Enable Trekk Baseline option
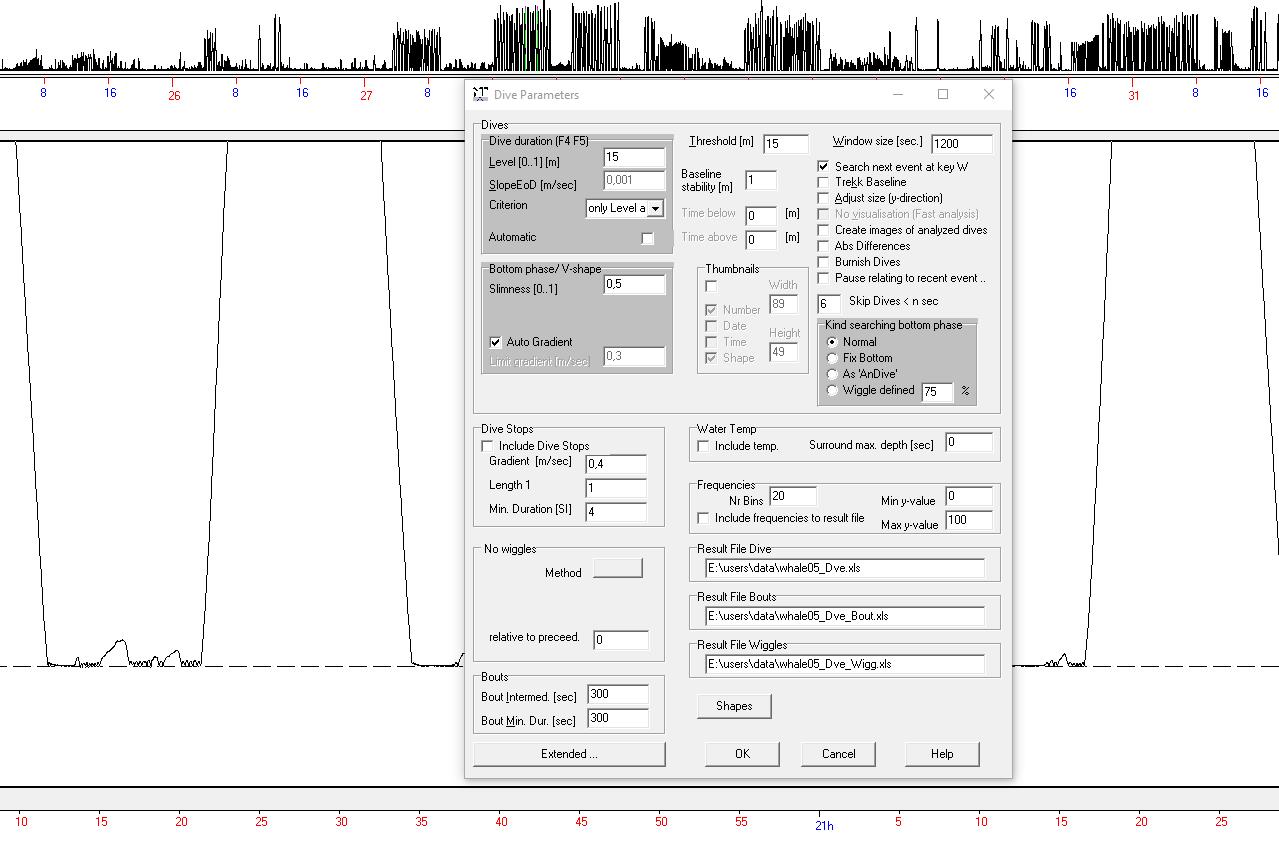This screenshot has height=854, width=1279. tap(823, 183)
